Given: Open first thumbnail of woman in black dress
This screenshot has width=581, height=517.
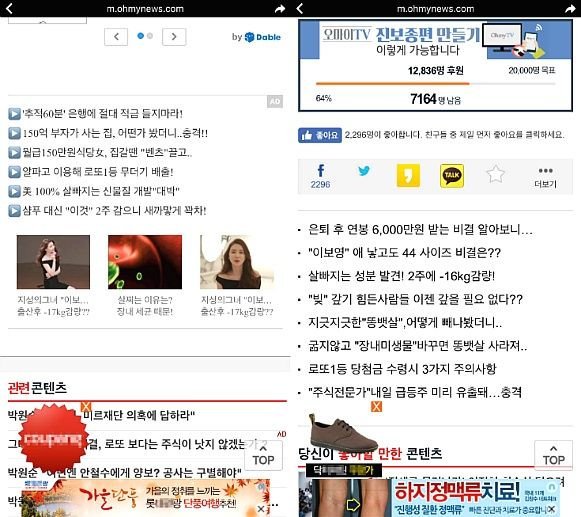Looking at the screenshot, I should (x=53, y=262).
